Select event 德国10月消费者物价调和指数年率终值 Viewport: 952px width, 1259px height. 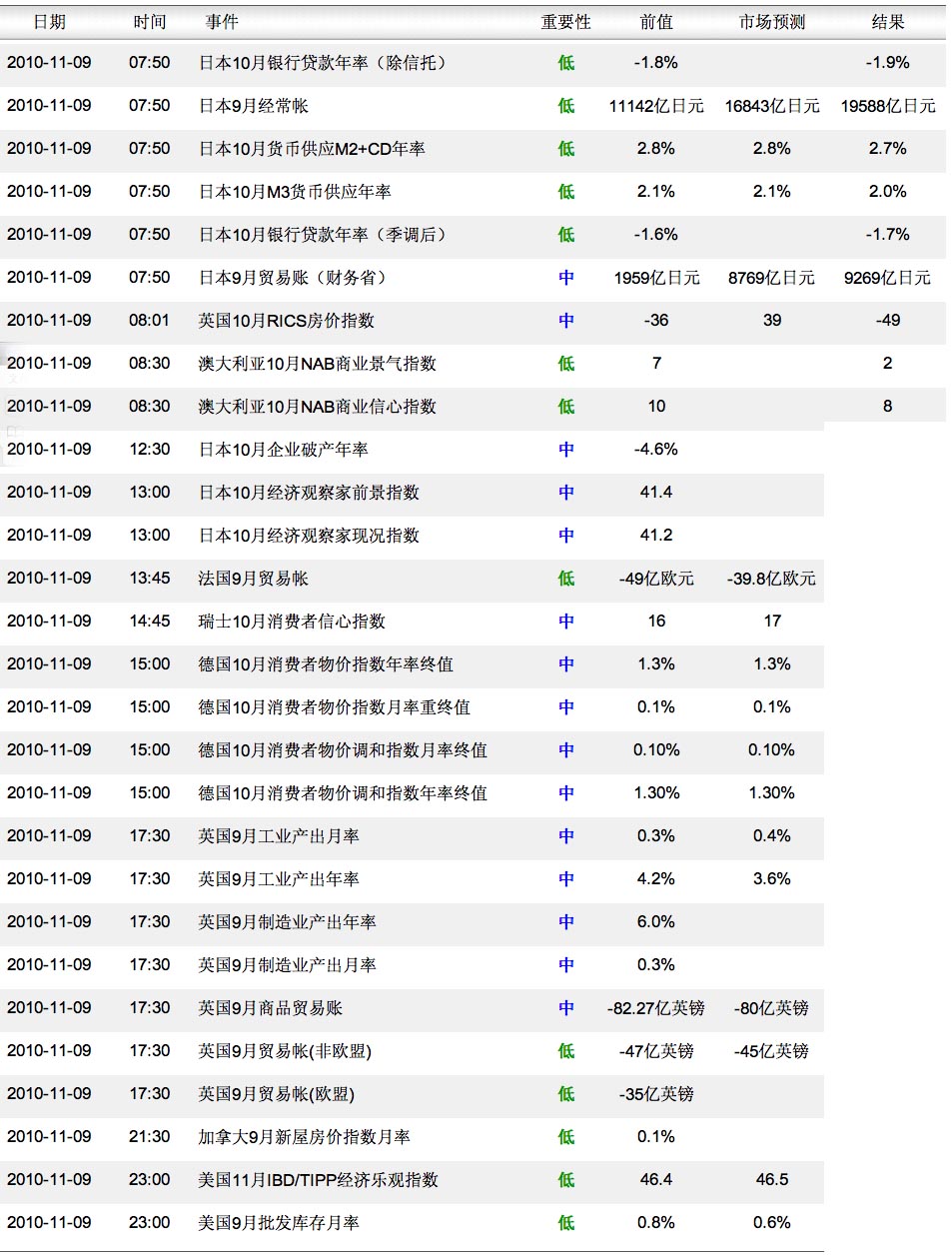pos(343,793)
